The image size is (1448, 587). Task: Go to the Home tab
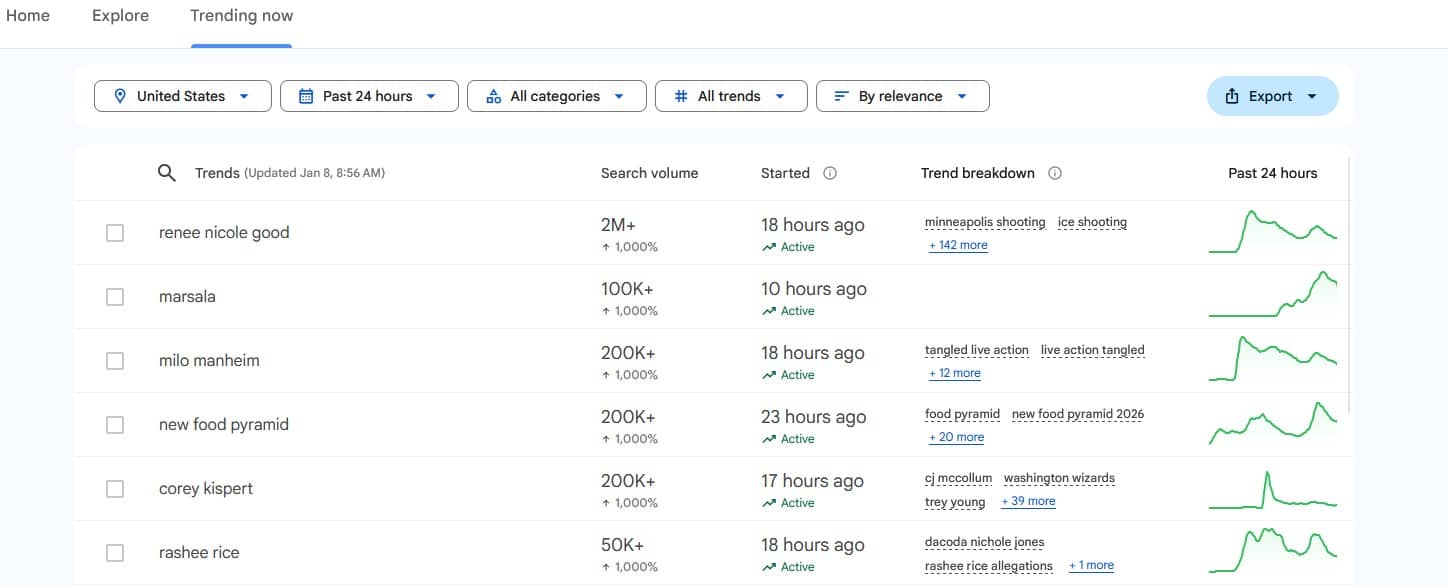[x=28, y=16]
